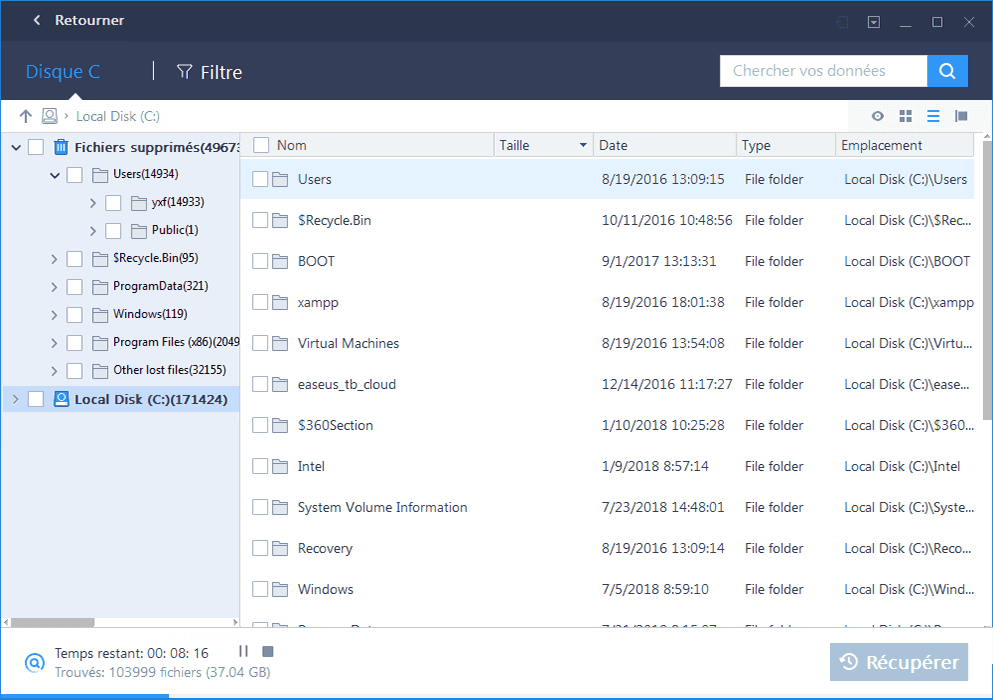Go up one folder level arrow
The image size is (993, 700).
(25, 116)
